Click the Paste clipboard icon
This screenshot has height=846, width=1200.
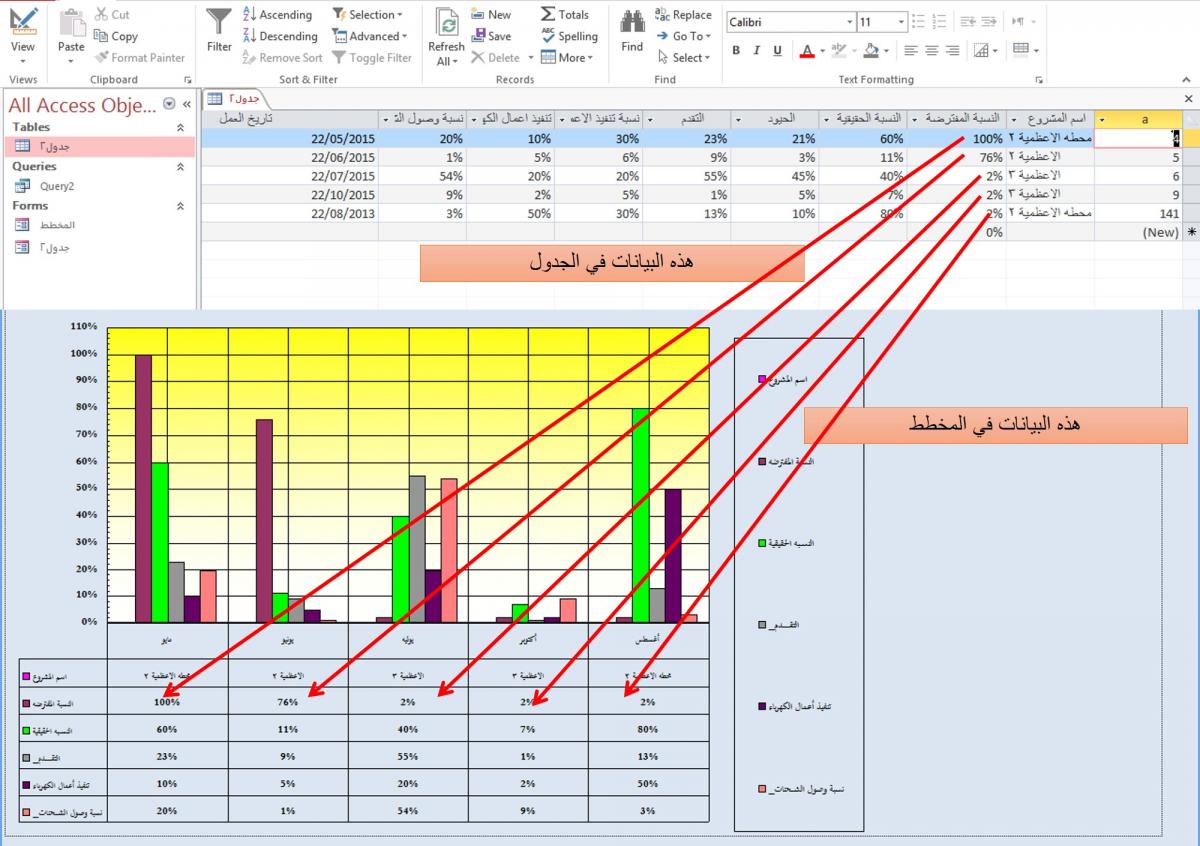pyautogui.click(x=71, y=22)
